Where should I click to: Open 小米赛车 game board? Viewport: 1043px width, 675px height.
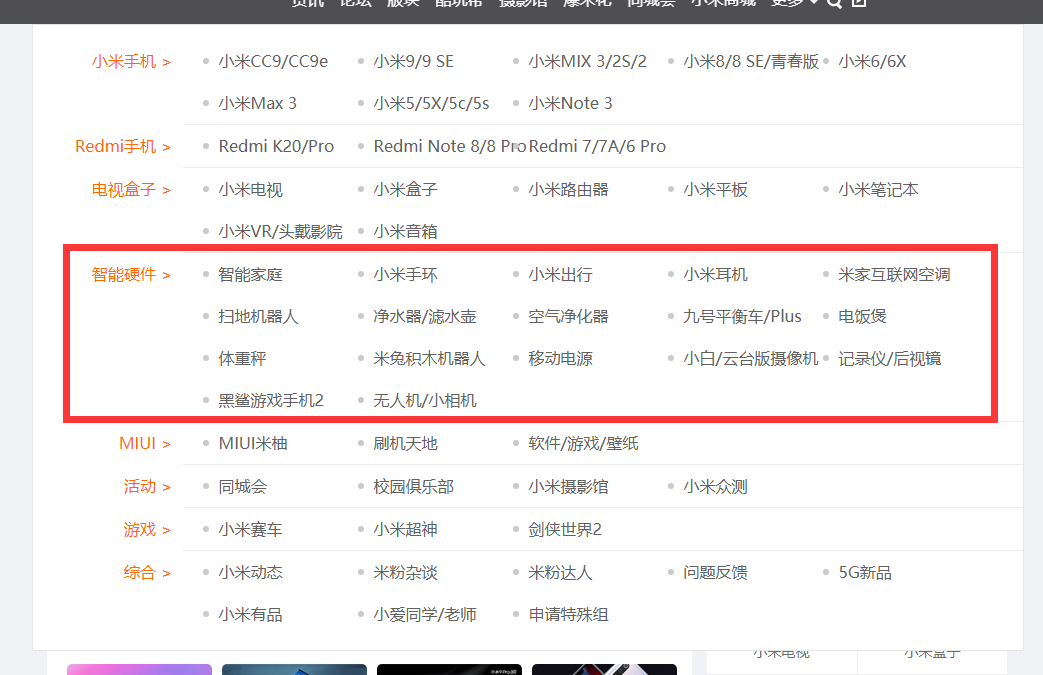tap(251, 530)
